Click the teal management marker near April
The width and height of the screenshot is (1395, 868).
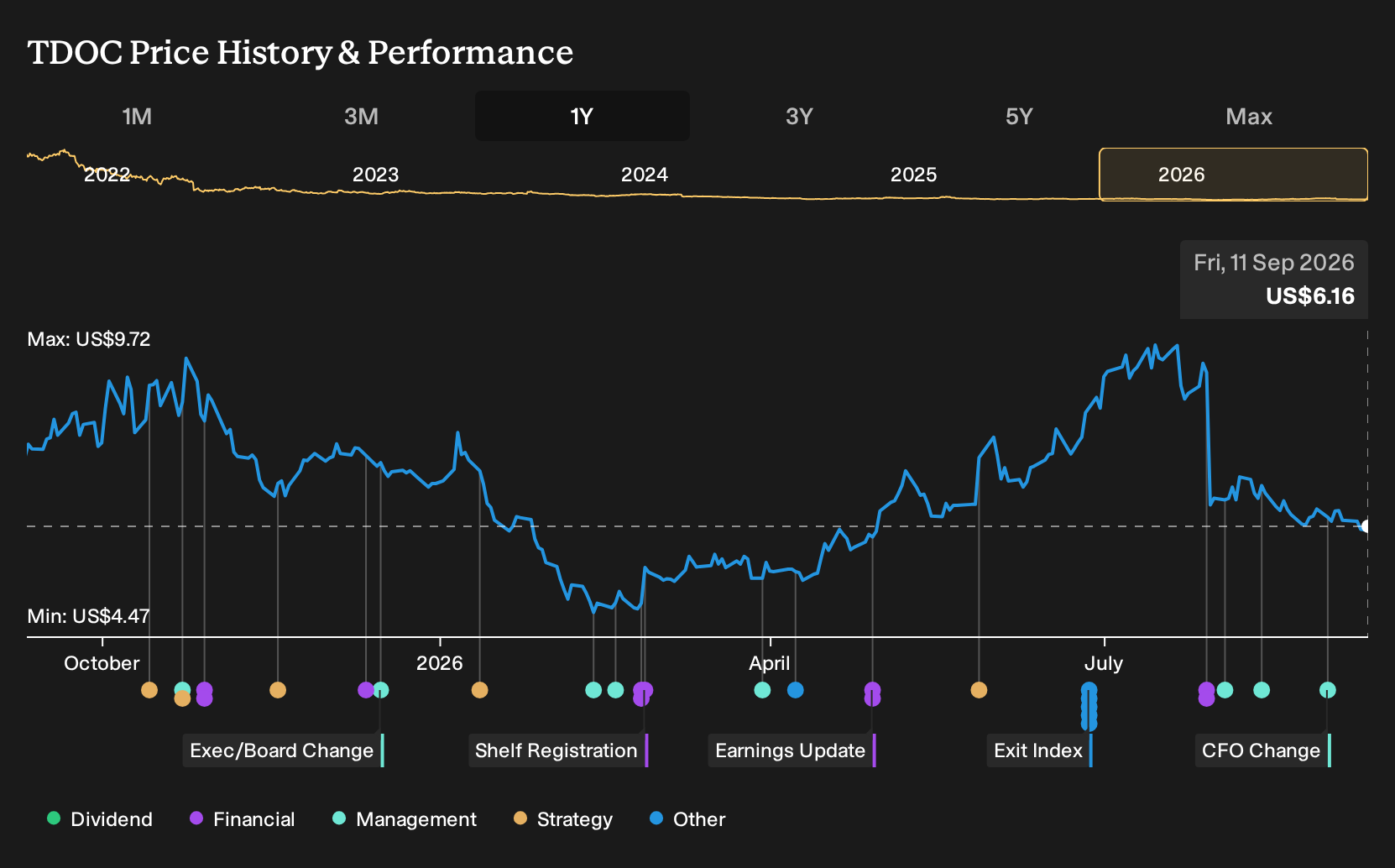pyautogui.click(x=762, y=690)
